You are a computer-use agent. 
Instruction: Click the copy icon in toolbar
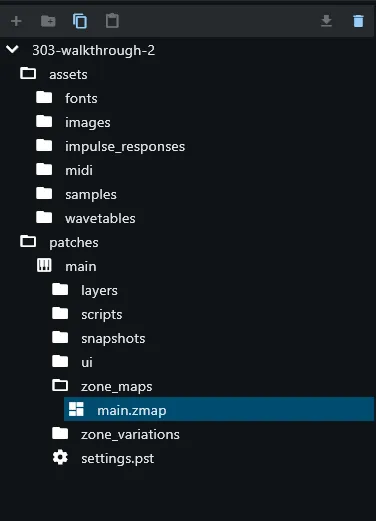coord(80,21)
